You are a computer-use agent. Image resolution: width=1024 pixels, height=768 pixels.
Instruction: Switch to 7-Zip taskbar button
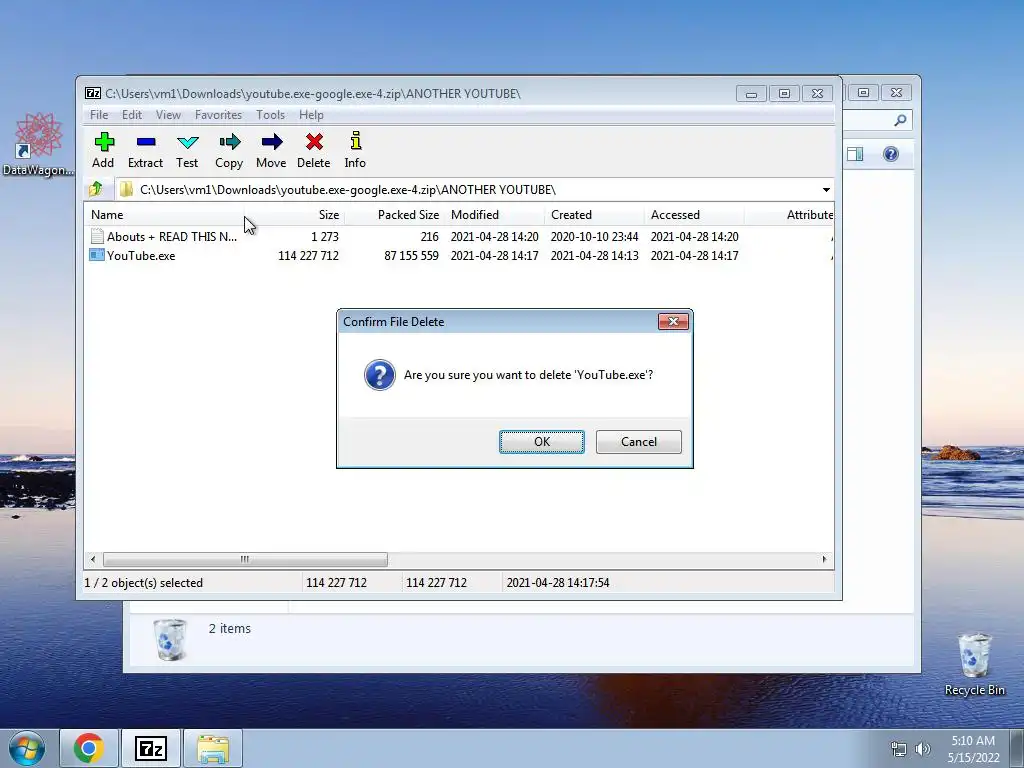(151, 748)
